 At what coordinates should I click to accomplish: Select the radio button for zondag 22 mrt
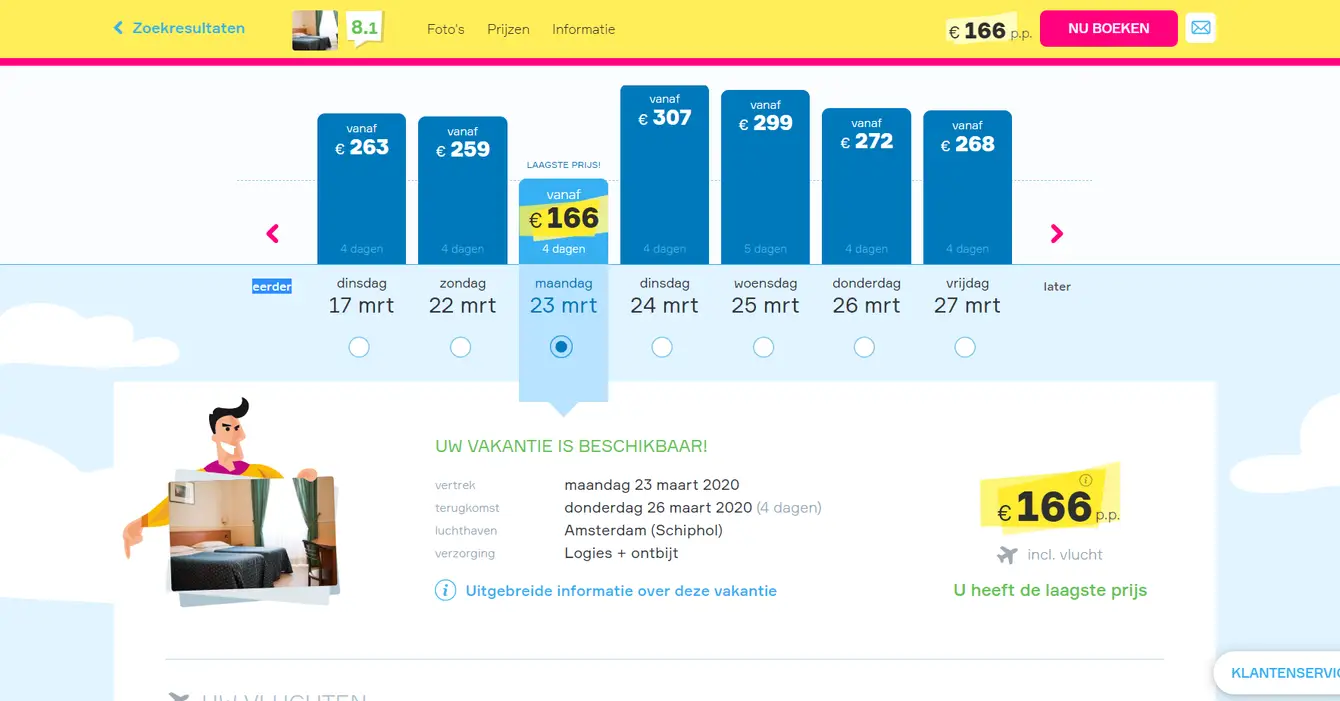click(x=460, y=347)
